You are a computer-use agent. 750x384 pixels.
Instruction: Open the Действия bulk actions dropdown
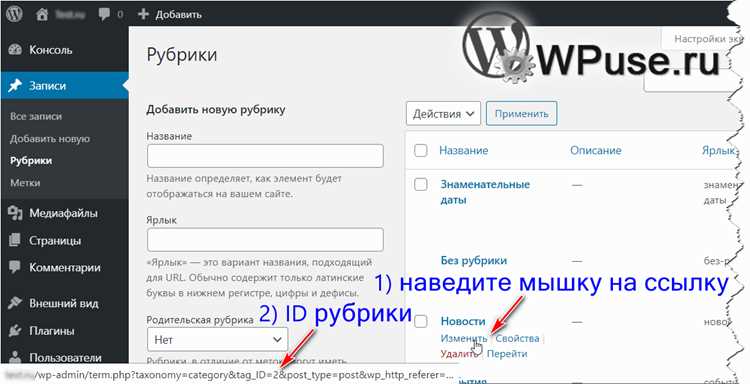click(443, 114)
